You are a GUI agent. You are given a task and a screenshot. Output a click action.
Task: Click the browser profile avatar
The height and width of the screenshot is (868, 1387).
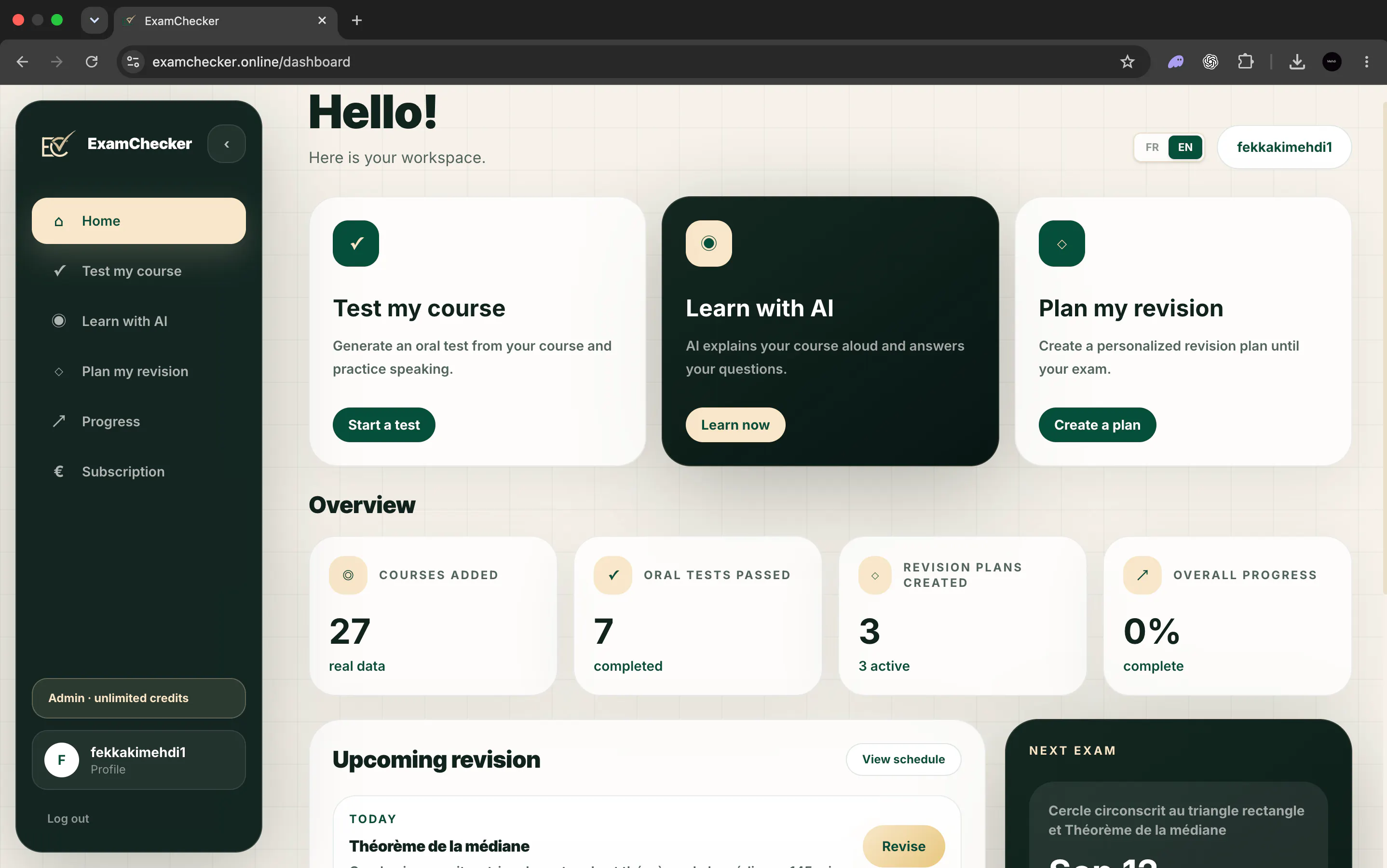1332,61
